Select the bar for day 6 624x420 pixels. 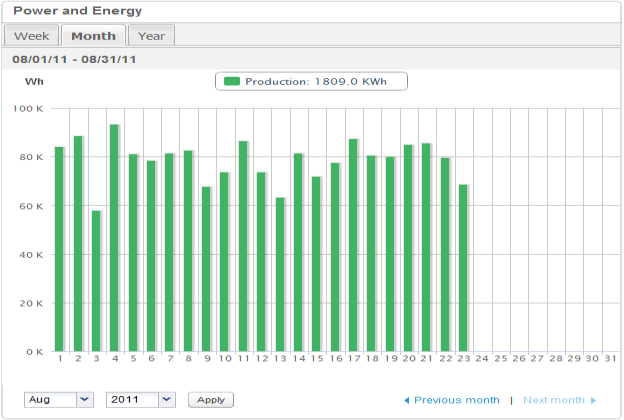[151, 256]
